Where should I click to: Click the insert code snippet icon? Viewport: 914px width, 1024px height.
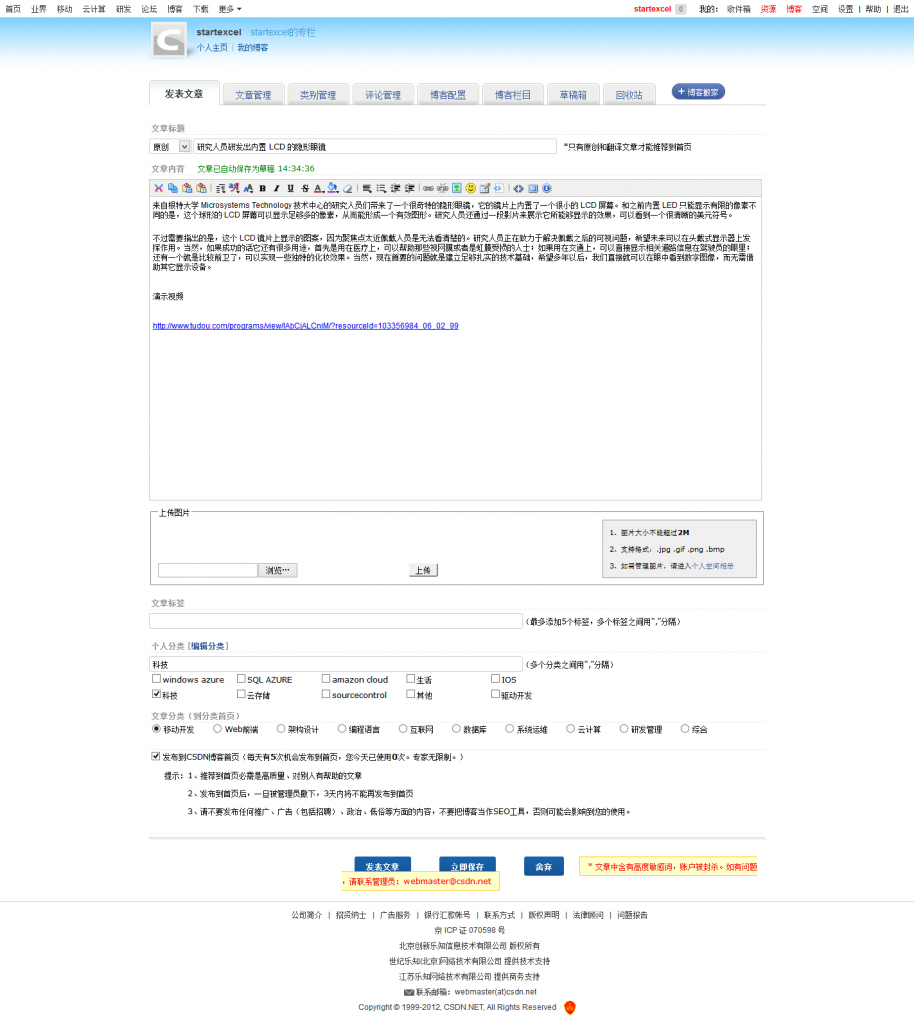499,188
